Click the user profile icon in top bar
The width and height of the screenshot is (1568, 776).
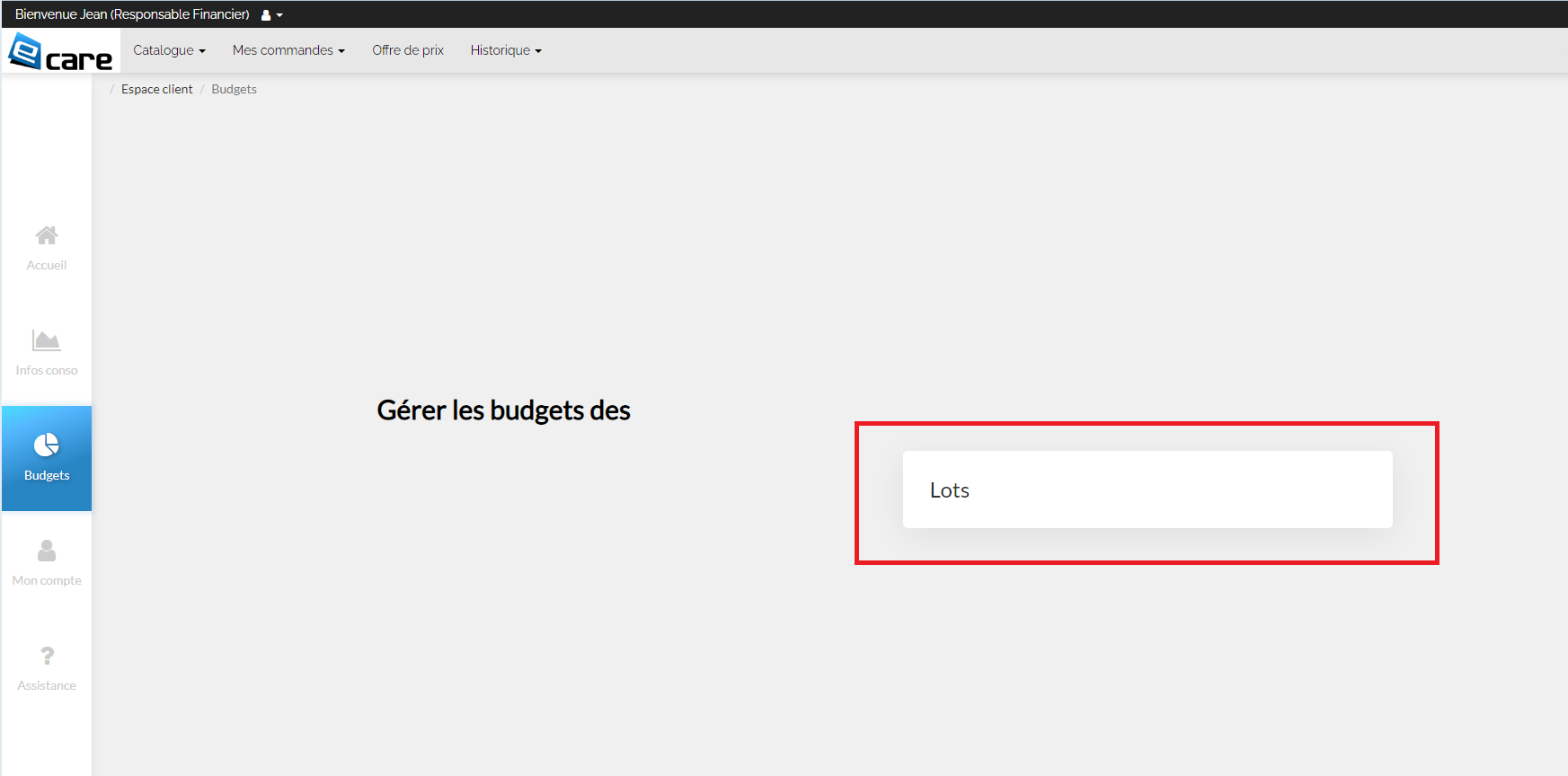266,15
